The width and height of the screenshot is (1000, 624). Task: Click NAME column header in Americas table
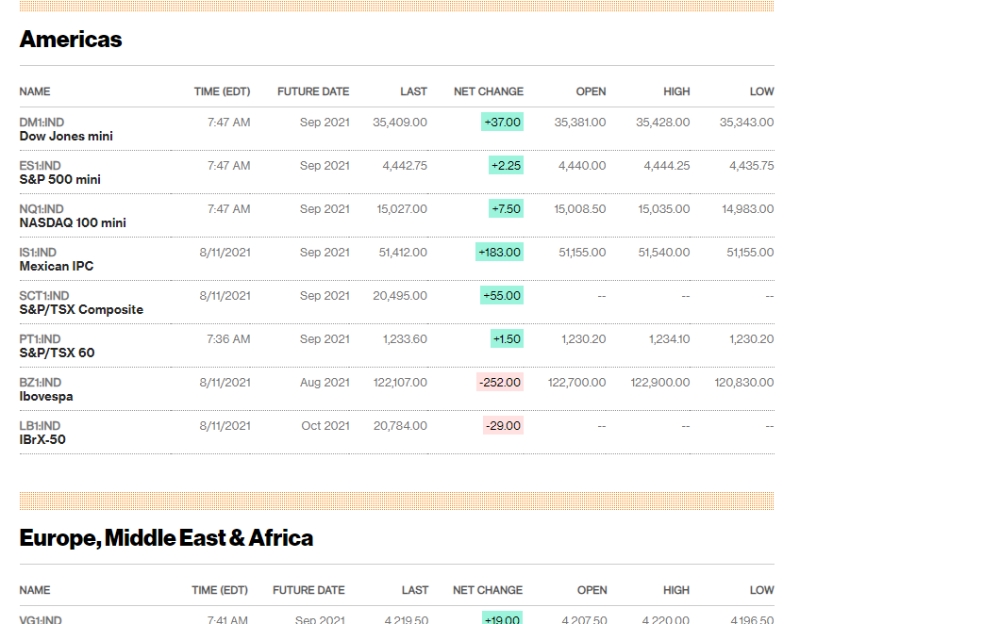pos(34,91)
